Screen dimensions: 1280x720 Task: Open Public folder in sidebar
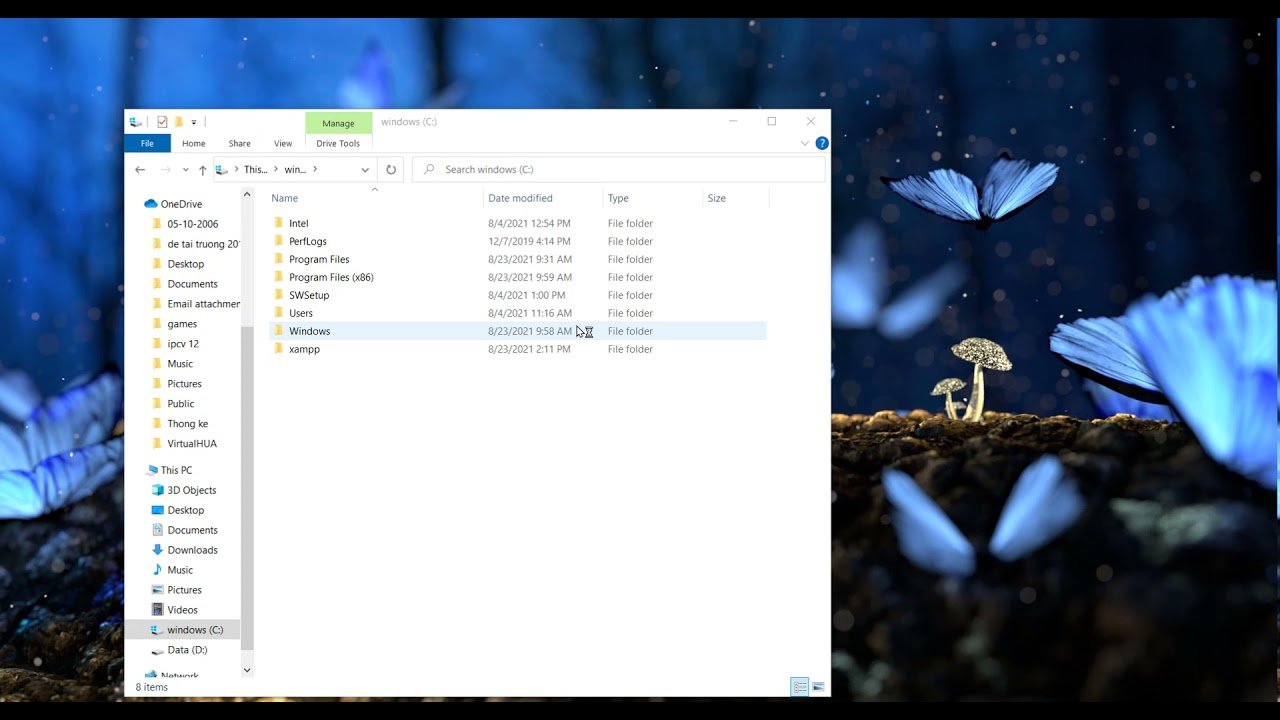183,404
